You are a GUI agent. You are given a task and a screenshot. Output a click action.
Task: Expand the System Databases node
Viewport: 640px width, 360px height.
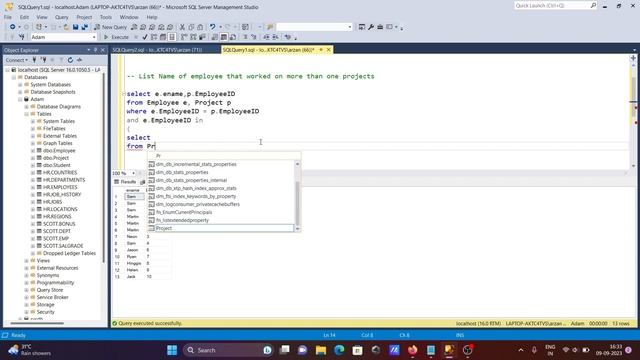[x=20, y=84]
